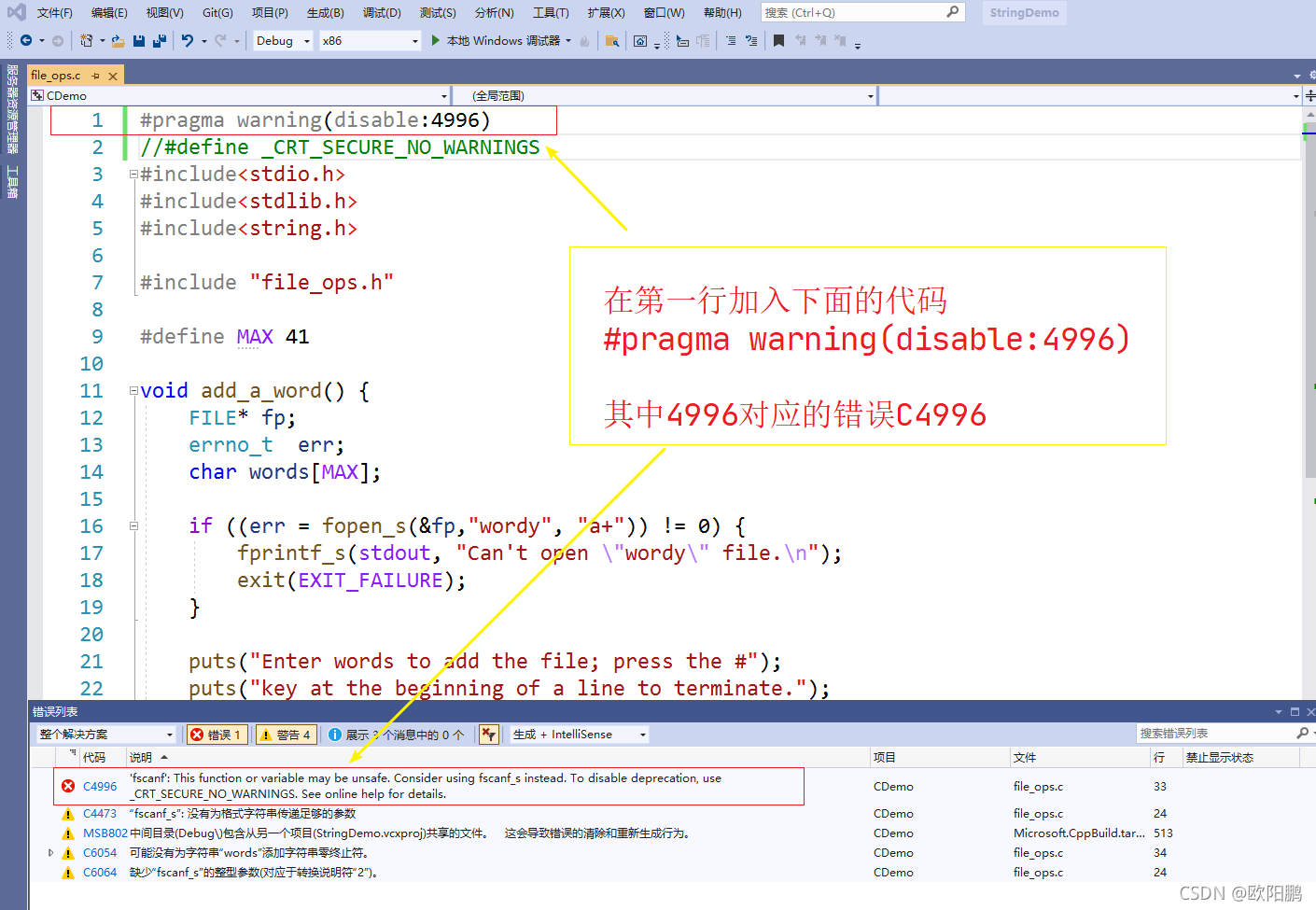Open the Help menu
The image size is (1316, 910).
[x=722, y=12]
